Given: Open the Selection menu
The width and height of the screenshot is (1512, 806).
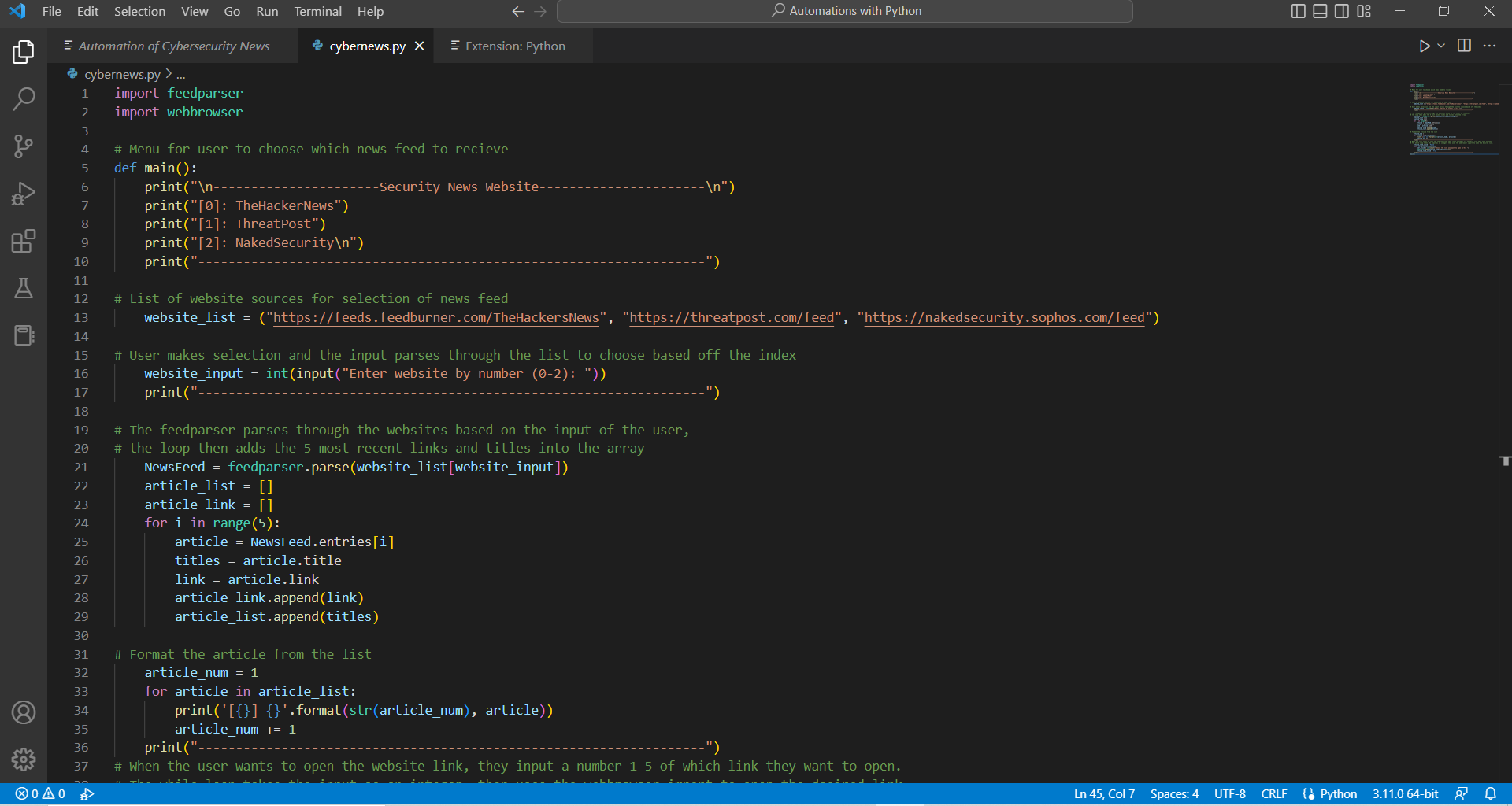Looking at the screenshot, I should click(x=139, y=11).
